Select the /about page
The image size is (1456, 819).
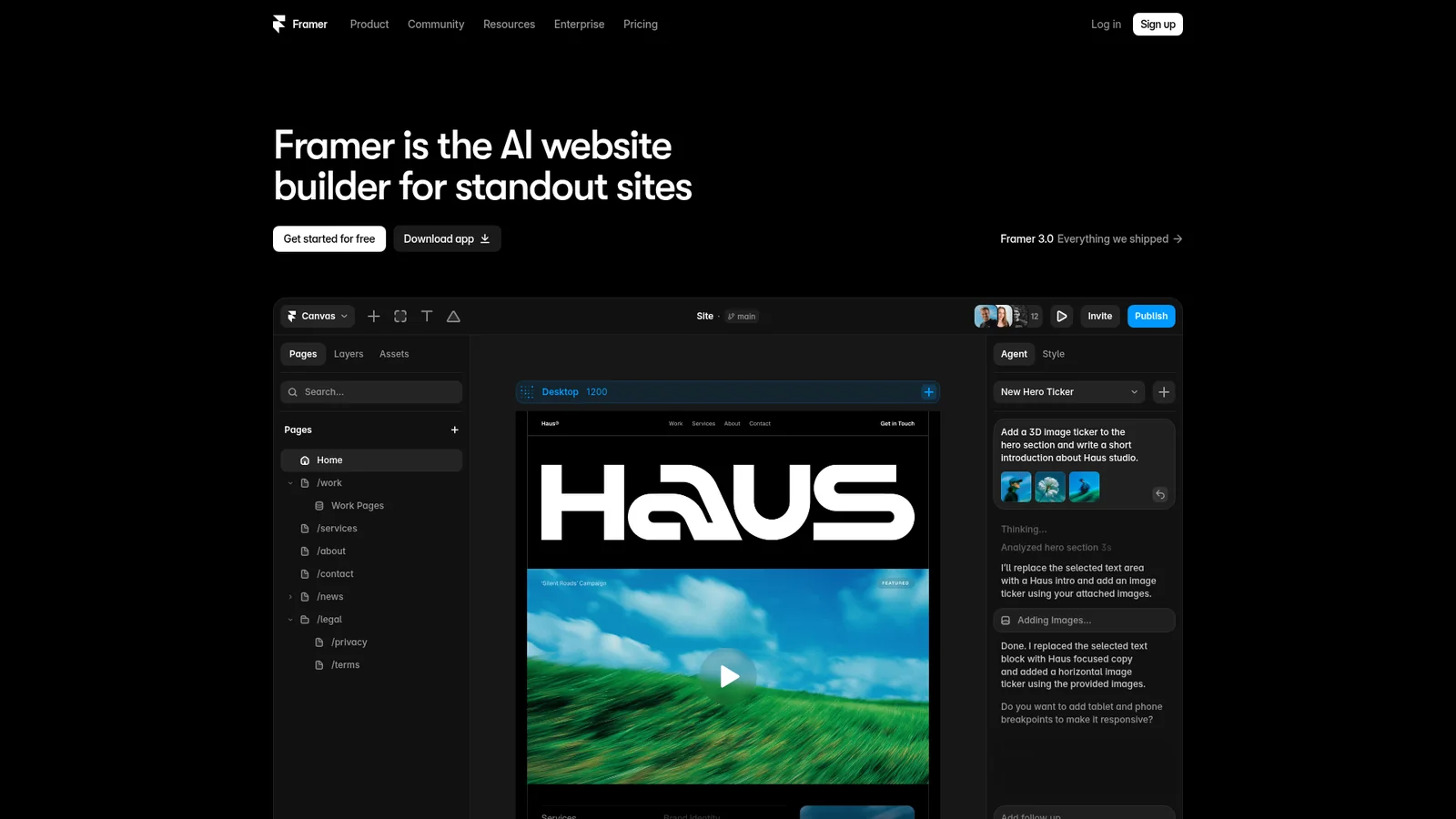(x=371, y=551)
